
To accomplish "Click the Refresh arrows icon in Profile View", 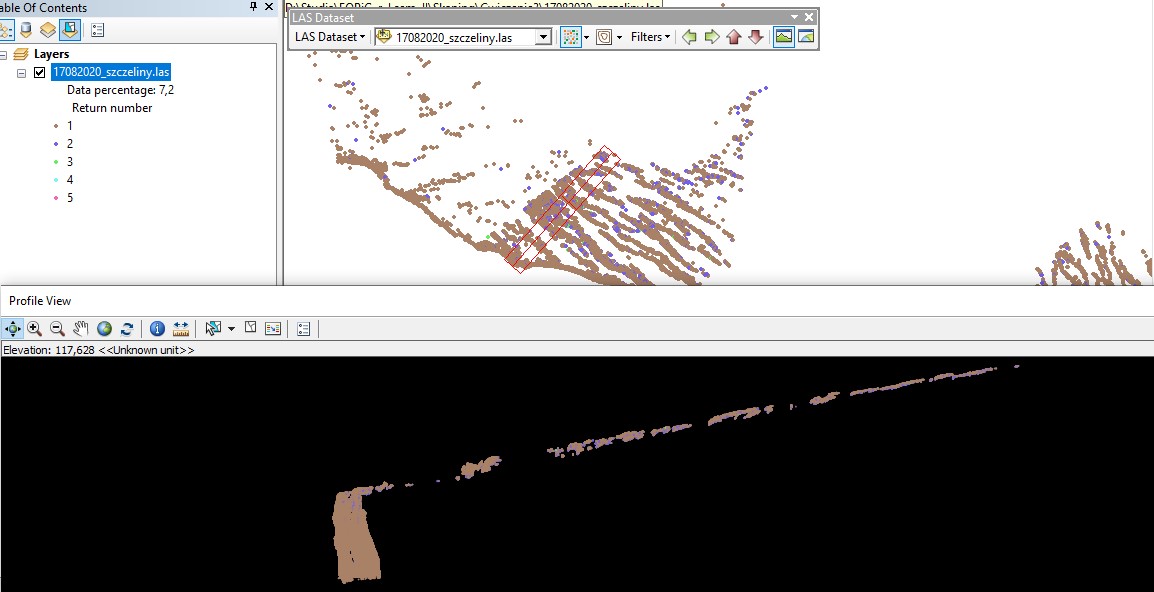I will (x=127, y=328).
